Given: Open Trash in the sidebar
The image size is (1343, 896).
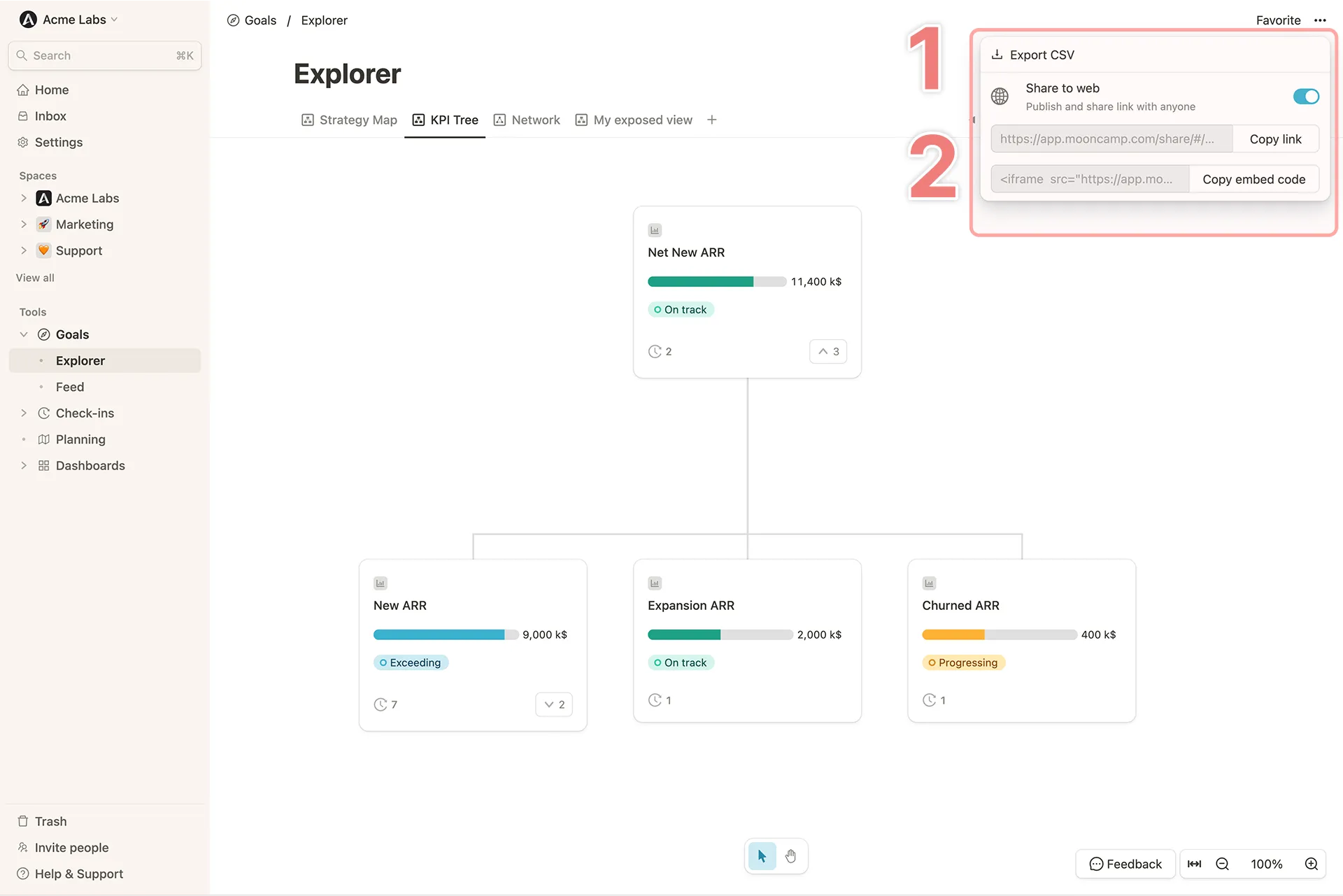Looking at the screenshot, I should 50,821.
